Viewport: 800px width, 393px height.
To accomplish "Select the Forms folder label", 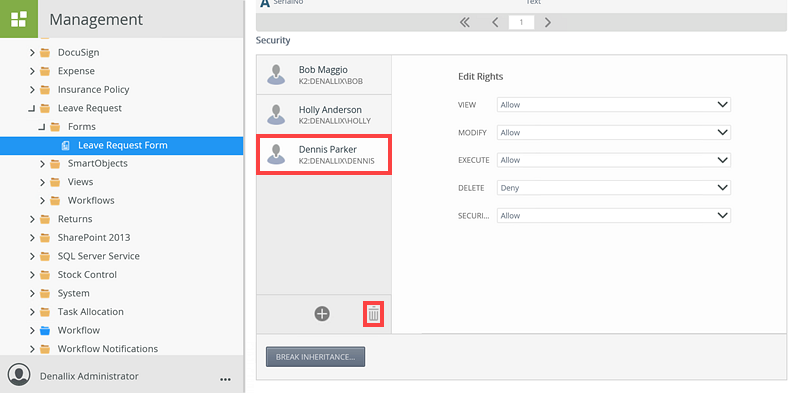I will click(x=82, y=127).
